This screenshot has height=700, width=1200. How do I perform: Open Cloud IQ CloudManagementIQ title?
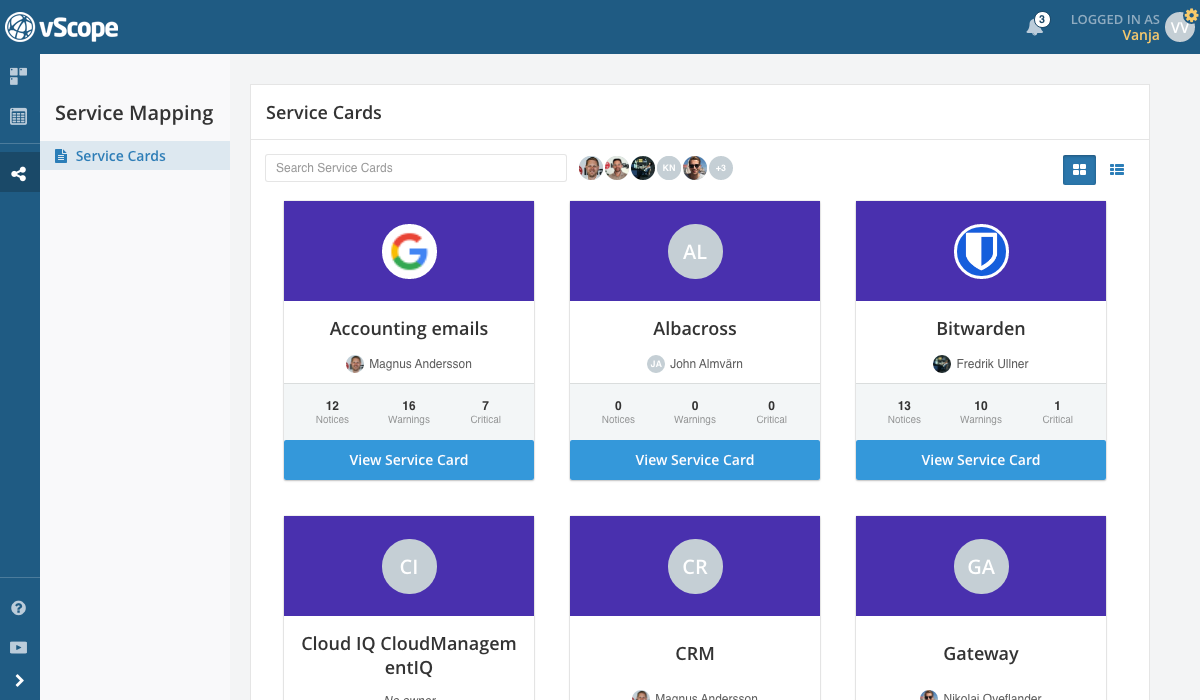[x=409, y=655]
